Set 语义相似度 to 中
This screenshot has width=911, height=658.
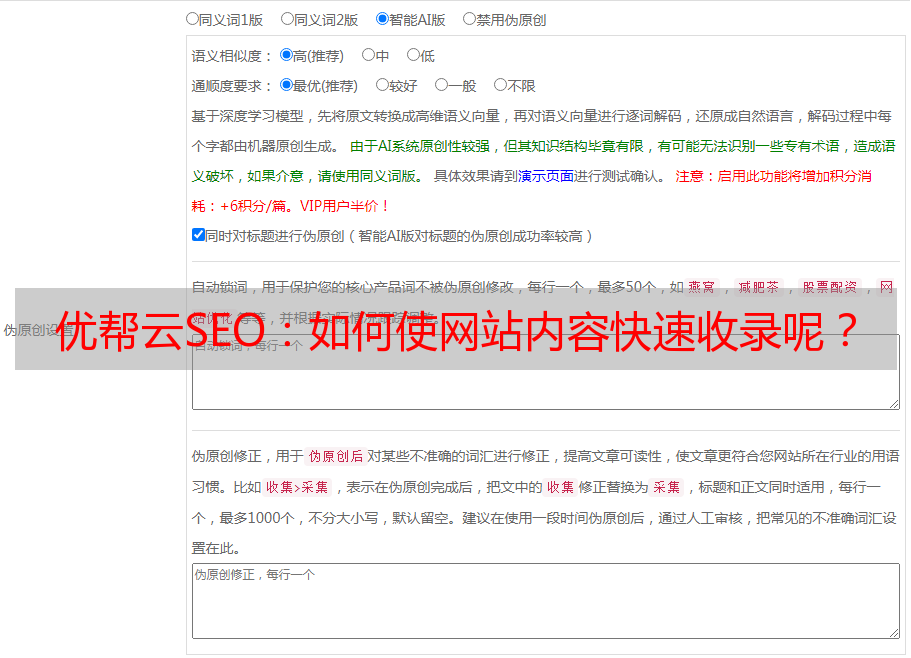click(x=368, y=55)
